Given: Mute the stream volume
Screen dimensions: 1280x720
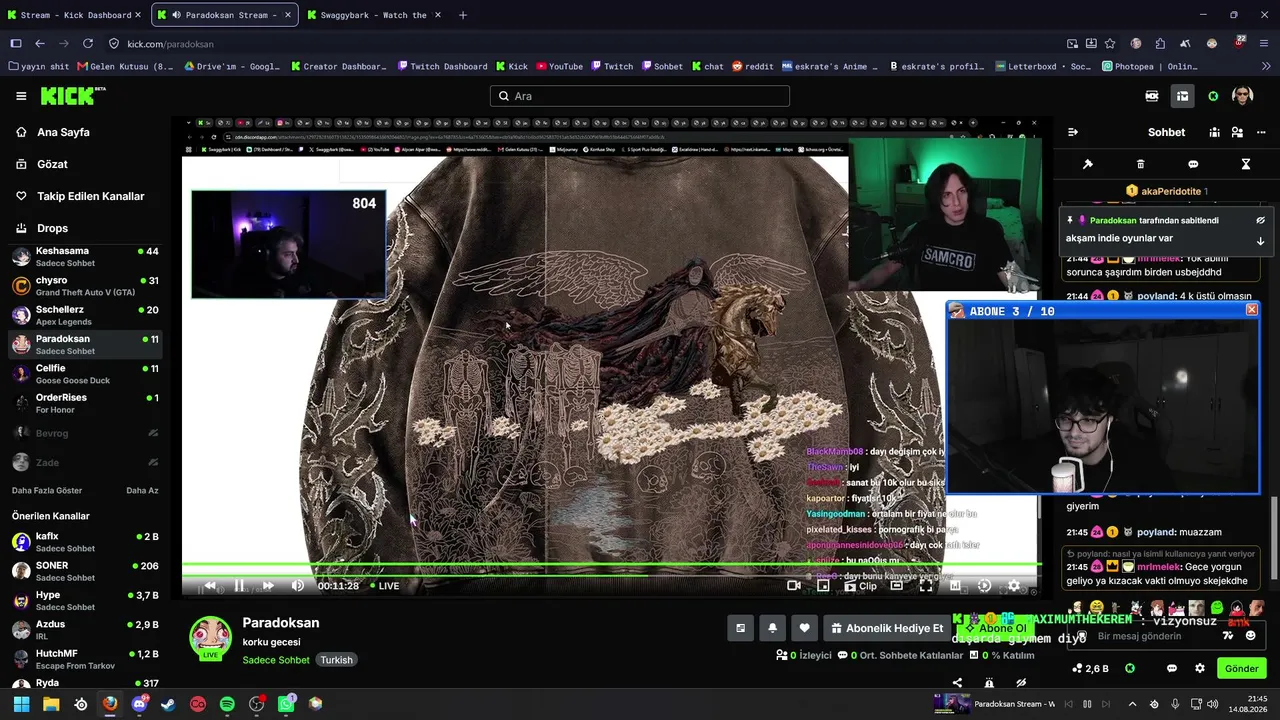Looking at the screenshot, I should tap(297, 586).
